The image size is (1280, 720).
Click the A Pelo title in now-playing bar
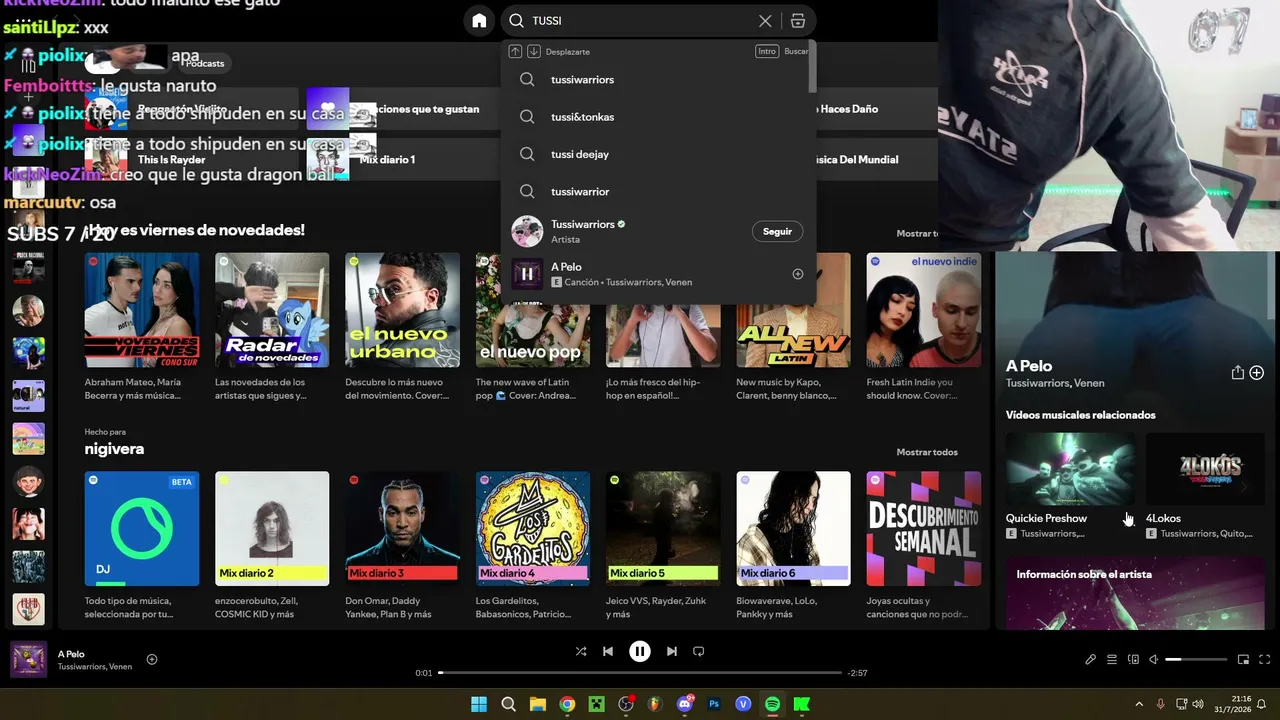pyautogui.click(x=71, y=654)
